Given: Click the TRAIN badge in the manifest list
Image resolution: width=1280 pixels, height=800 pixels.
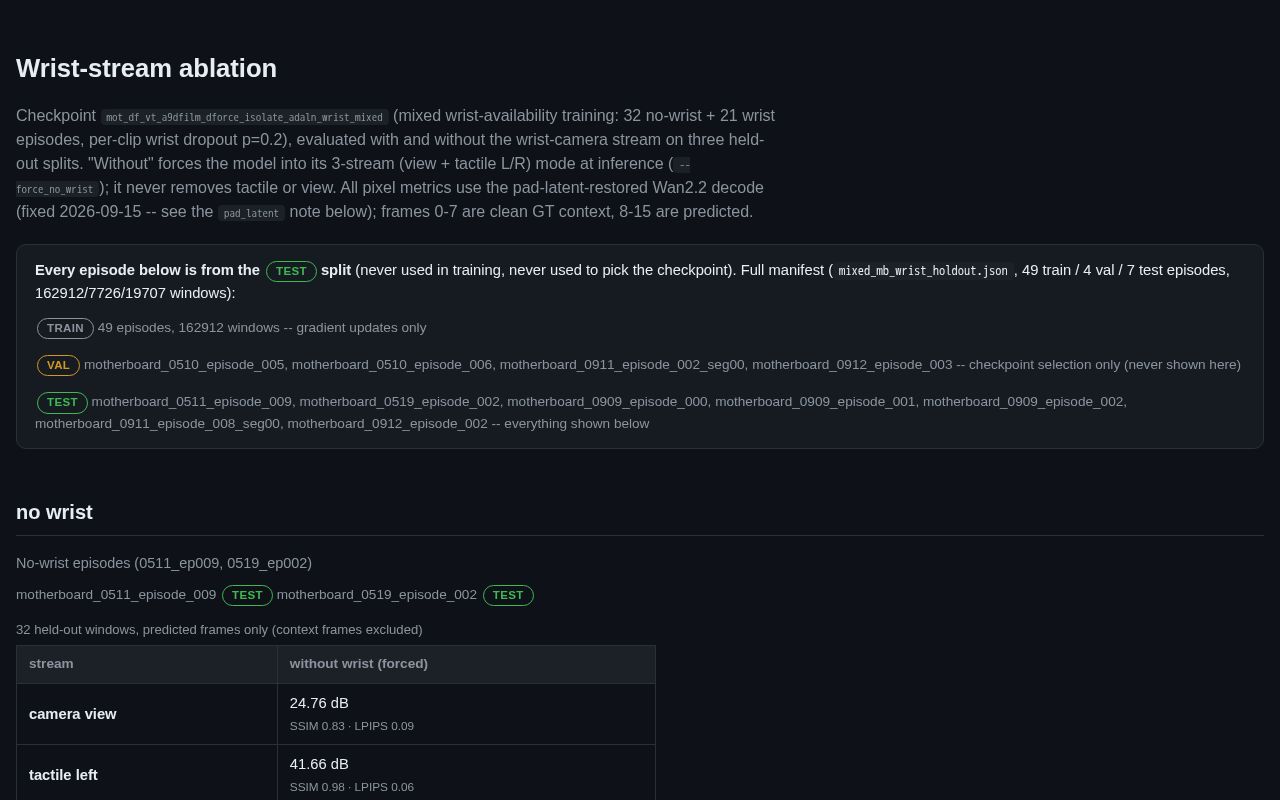Looking at the screenshot, I should point(65,328).
